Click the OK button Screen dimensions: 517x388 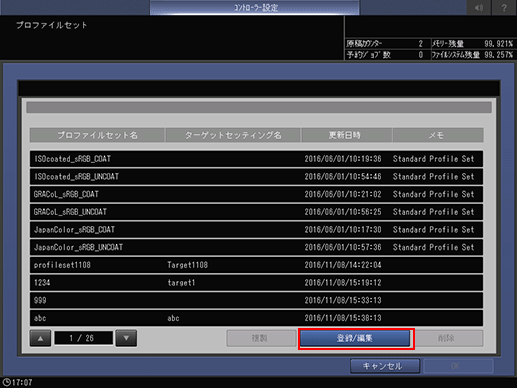coord(458,366)
